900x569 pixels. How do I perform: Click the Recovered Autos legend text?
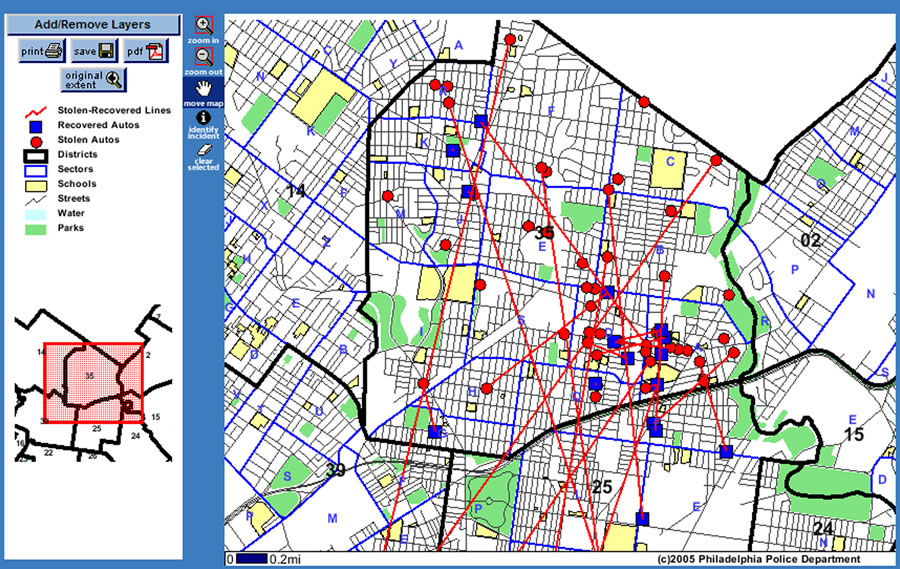pos(98,125)
